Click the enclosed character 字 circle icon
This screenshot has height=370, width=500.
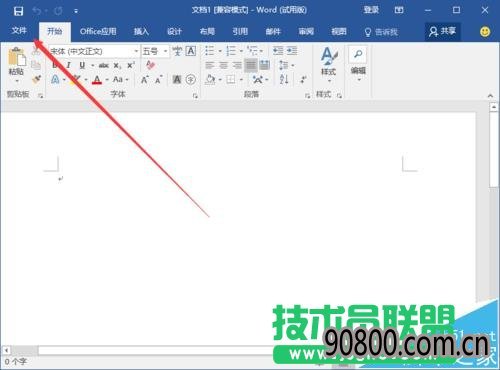[190, 79]
